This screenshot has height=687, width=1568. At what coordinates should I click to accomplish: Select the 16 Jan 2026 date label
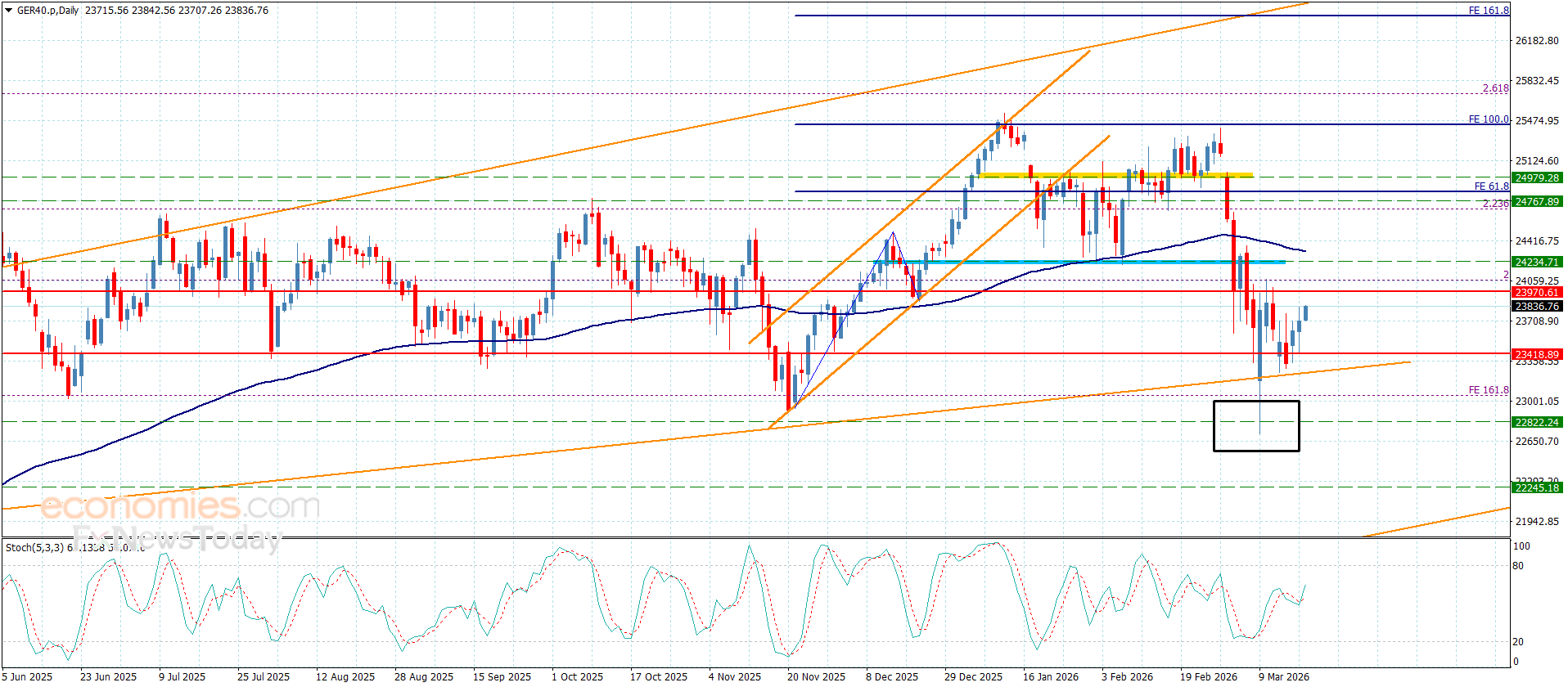click(x=1050, y=677)
